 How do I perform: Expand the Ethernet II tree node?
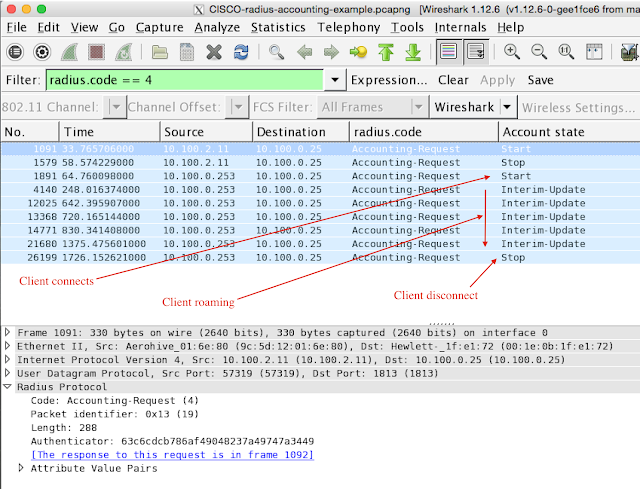(x=8, y=346)
